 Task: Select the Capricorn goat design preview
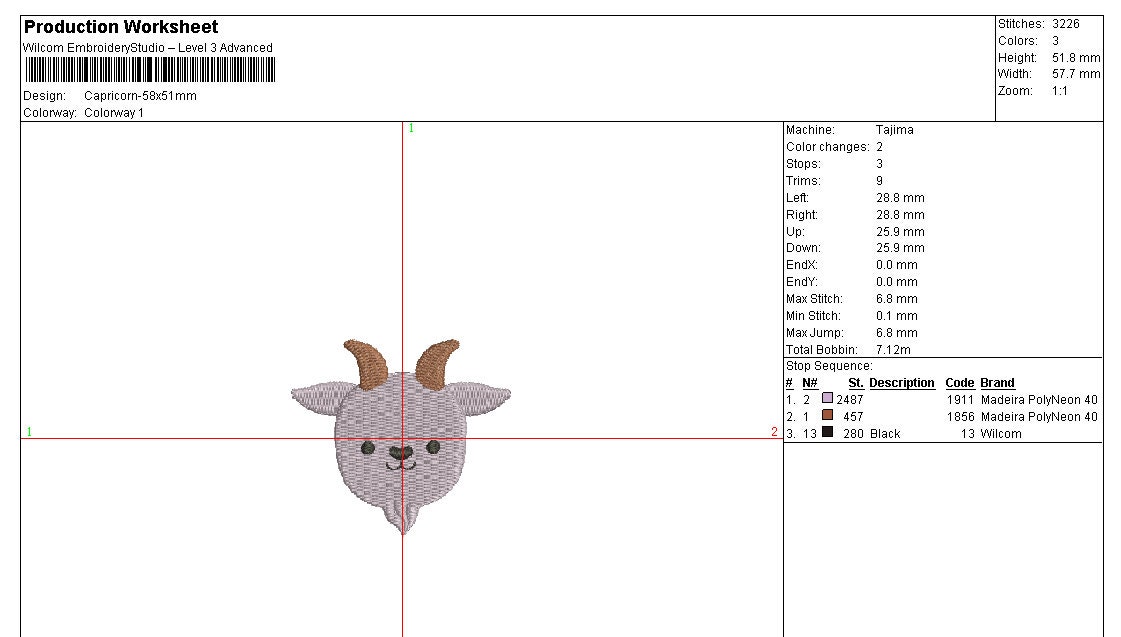pos(400,430)
